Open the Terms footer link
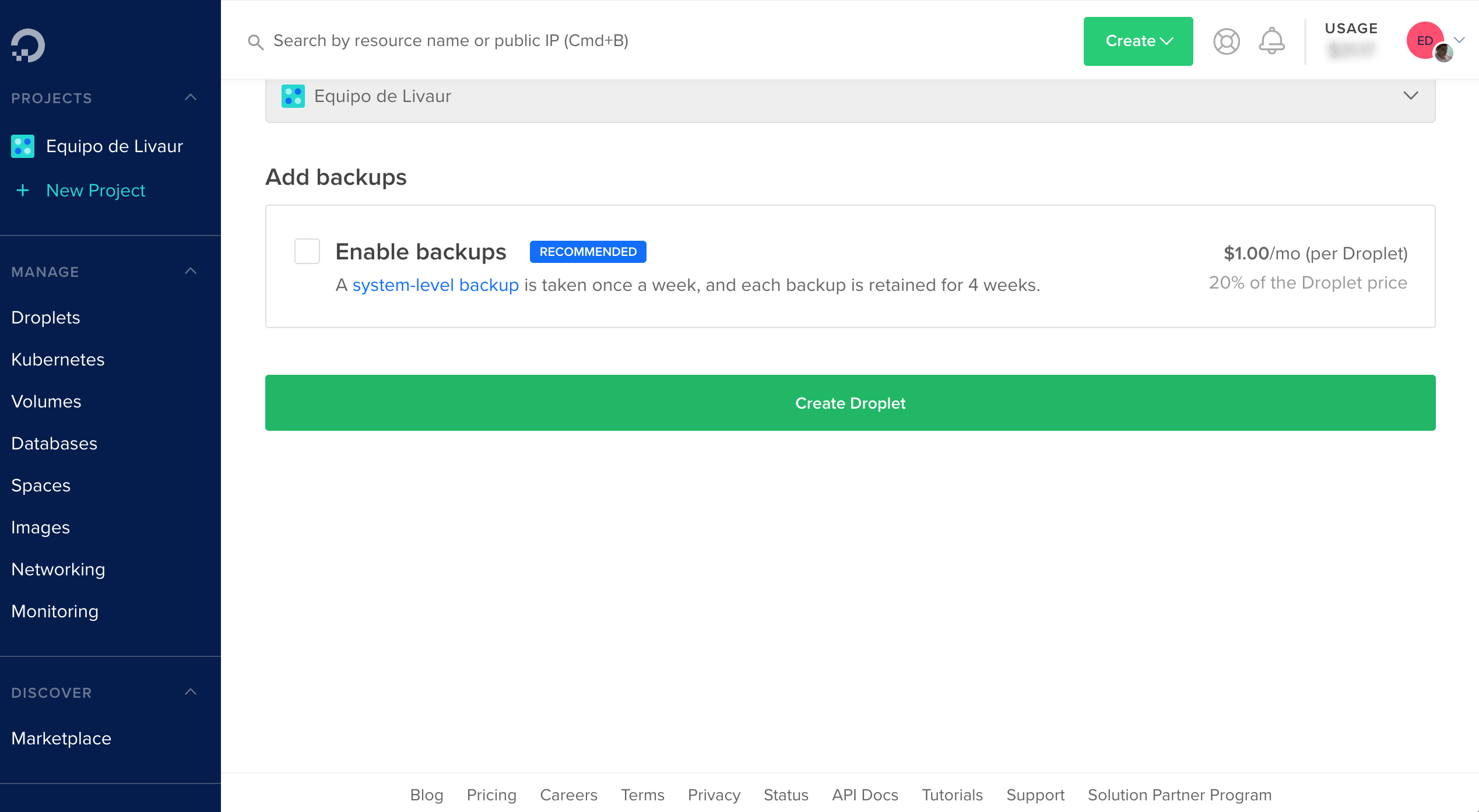 (x=642, y=795)
